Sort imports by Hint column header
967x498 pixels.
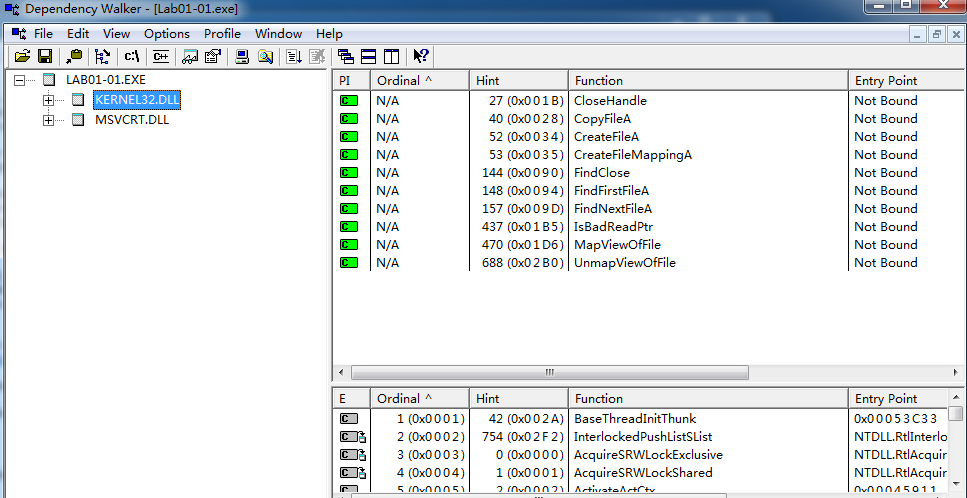coord(519,81)
